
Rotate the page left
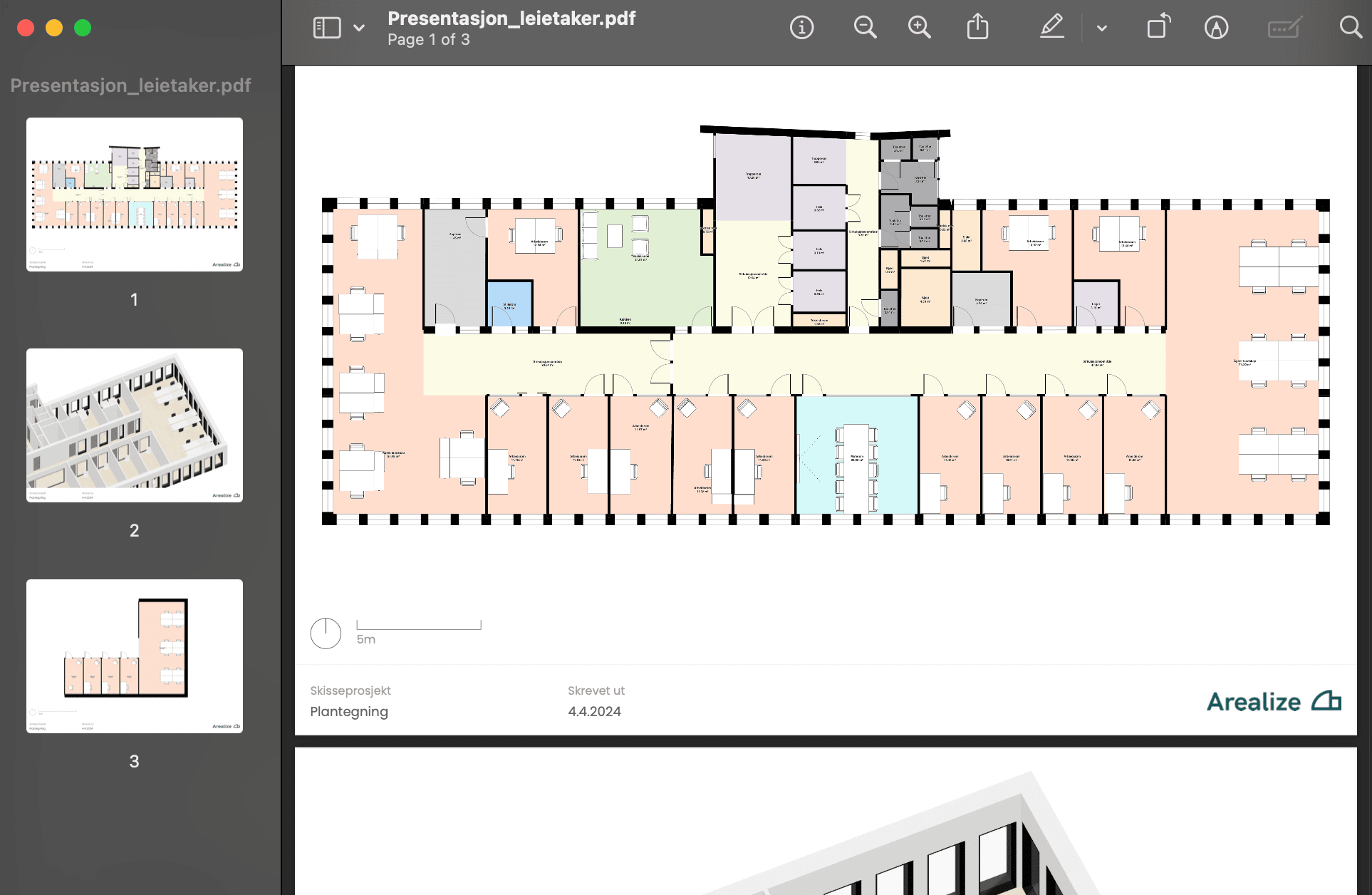pos(1158,28)
